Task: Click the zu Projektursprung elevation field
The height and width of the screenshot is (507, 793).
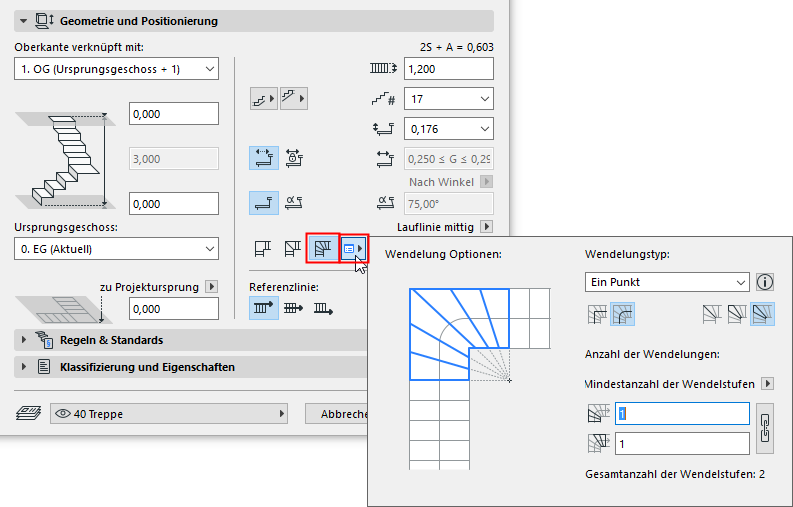Action: tap(174, 309)
